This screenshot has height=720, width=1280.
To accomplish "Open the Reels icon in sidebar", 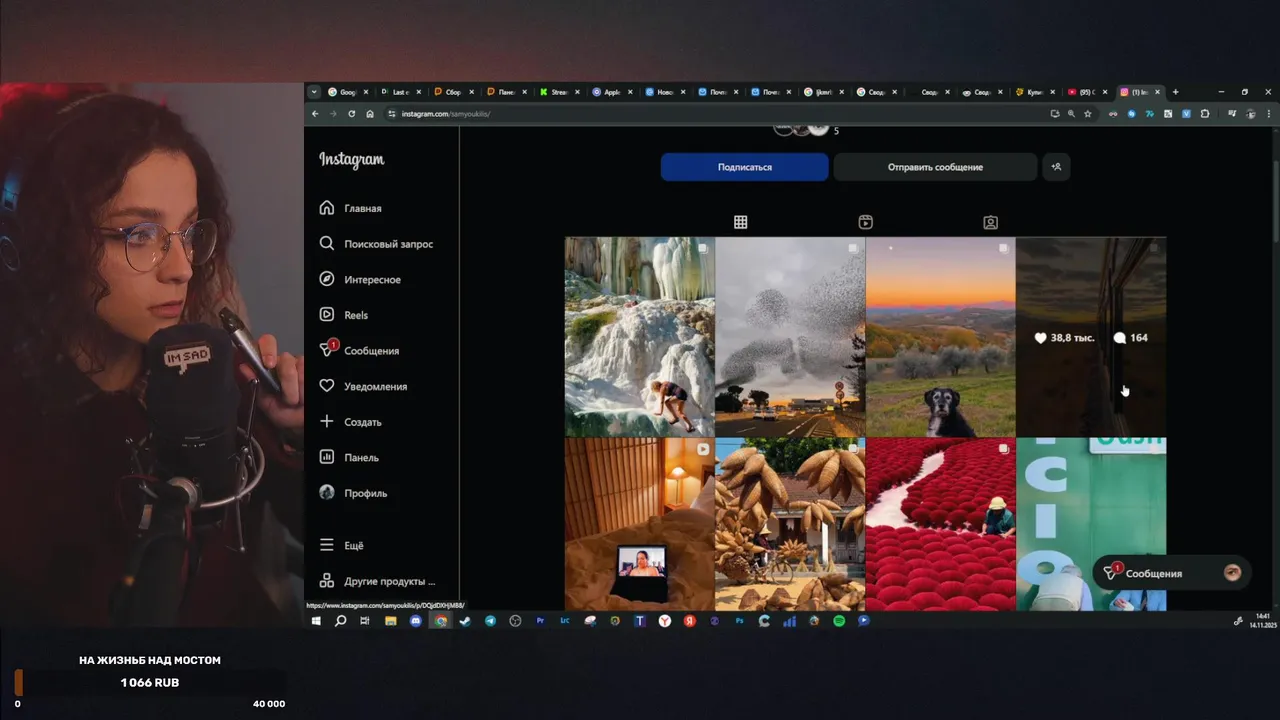I will 326,315.
